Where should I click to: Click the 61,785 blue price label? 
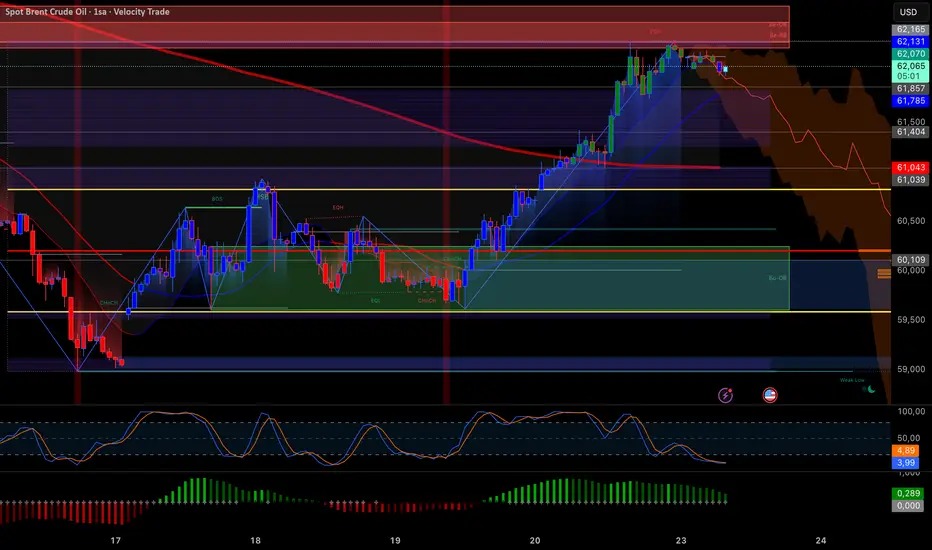(x=910, y=101)
